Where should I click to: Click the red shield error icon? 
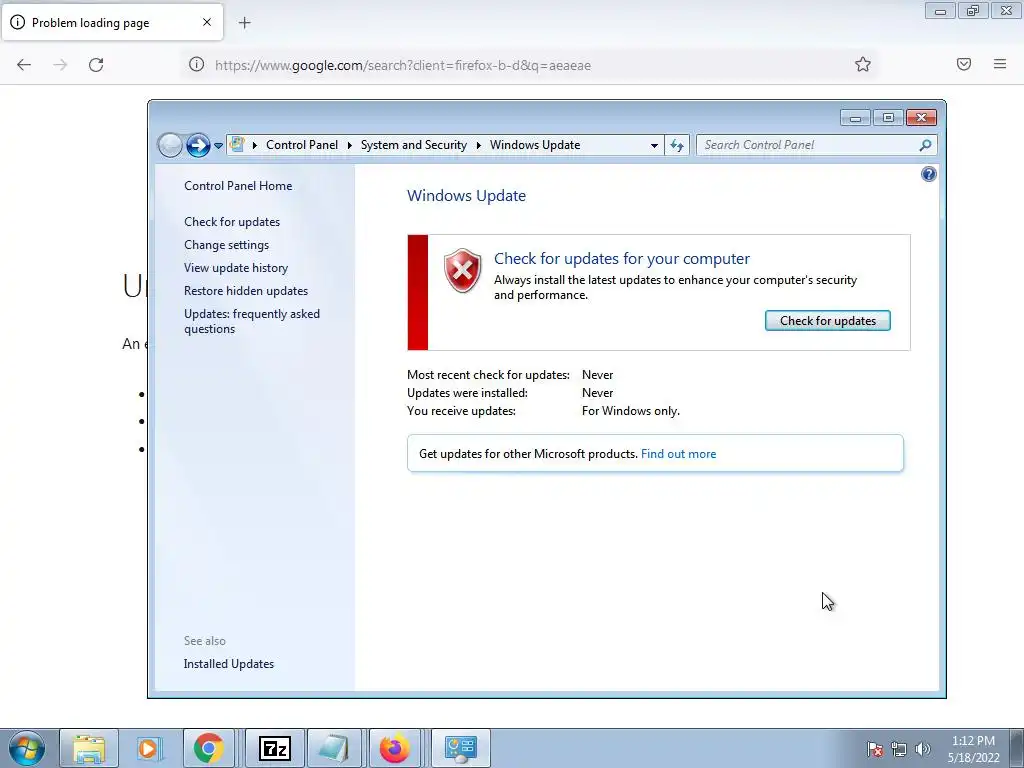(x=462, y=270)
